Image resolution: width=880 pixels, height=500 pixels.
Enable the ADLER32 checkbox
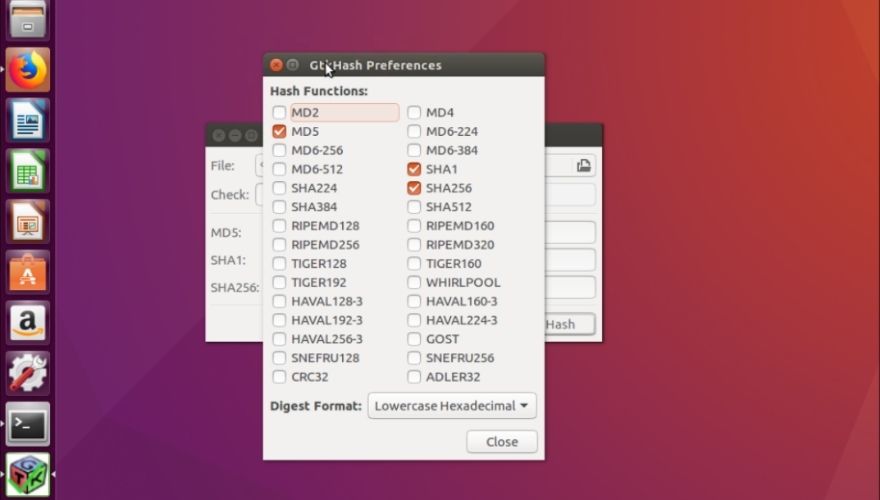414,377
